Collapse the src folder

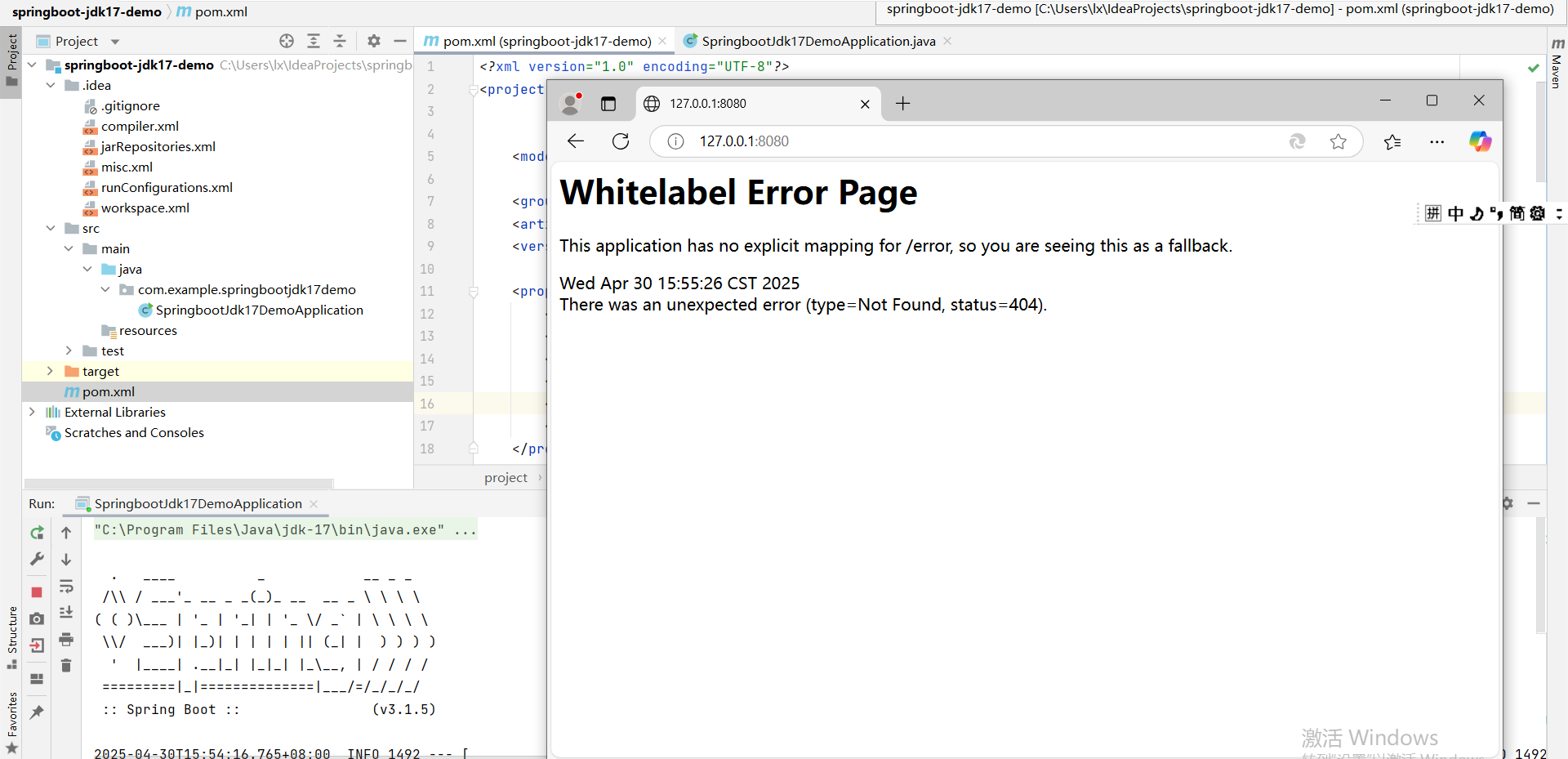(x=51, y=228)
